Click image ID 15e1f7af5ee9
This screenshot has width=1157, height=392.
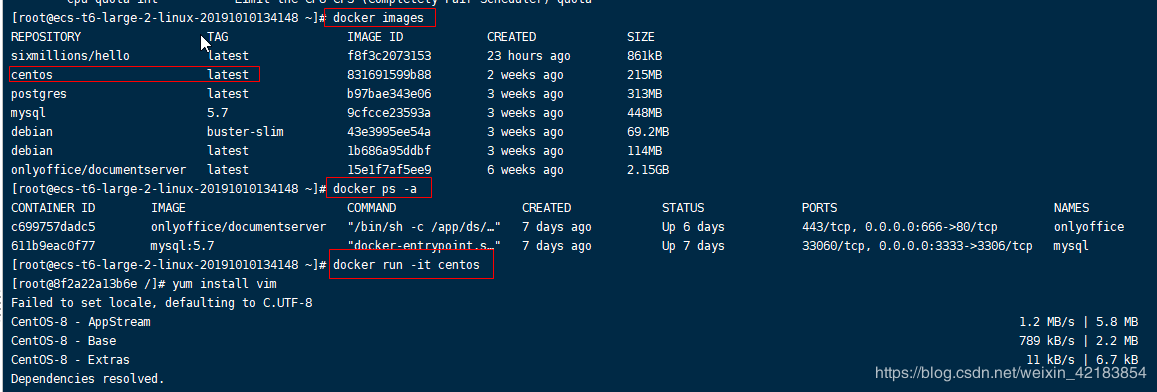point(389,170)
